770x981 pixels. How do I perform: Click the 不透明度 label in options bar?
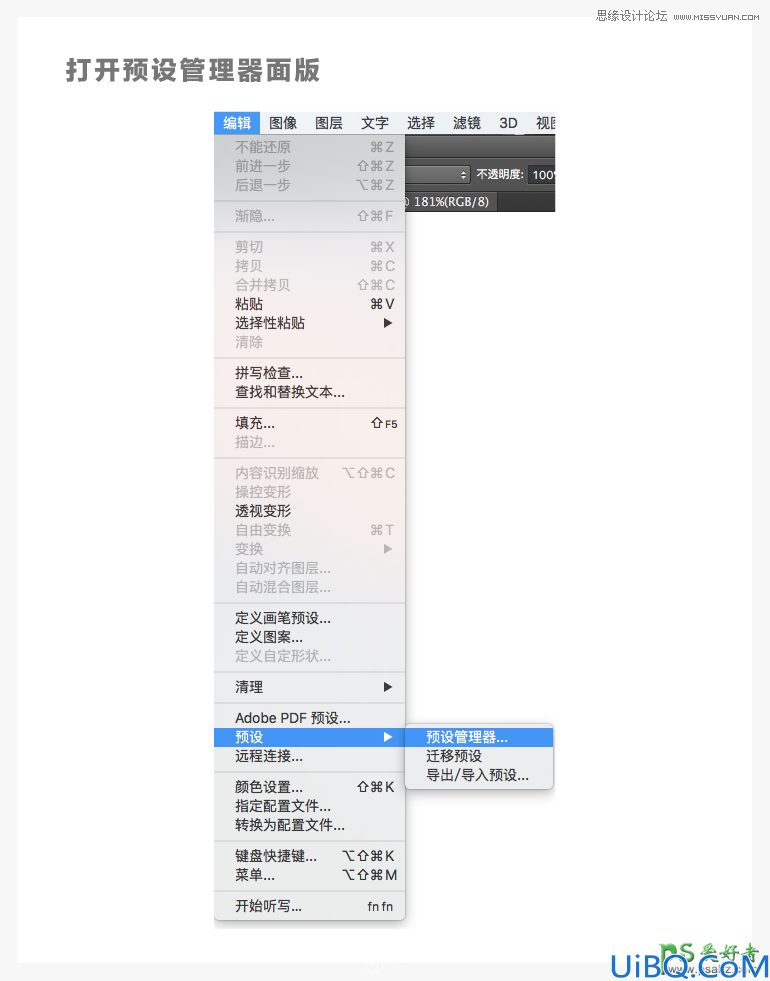click(x=500, y=175)
